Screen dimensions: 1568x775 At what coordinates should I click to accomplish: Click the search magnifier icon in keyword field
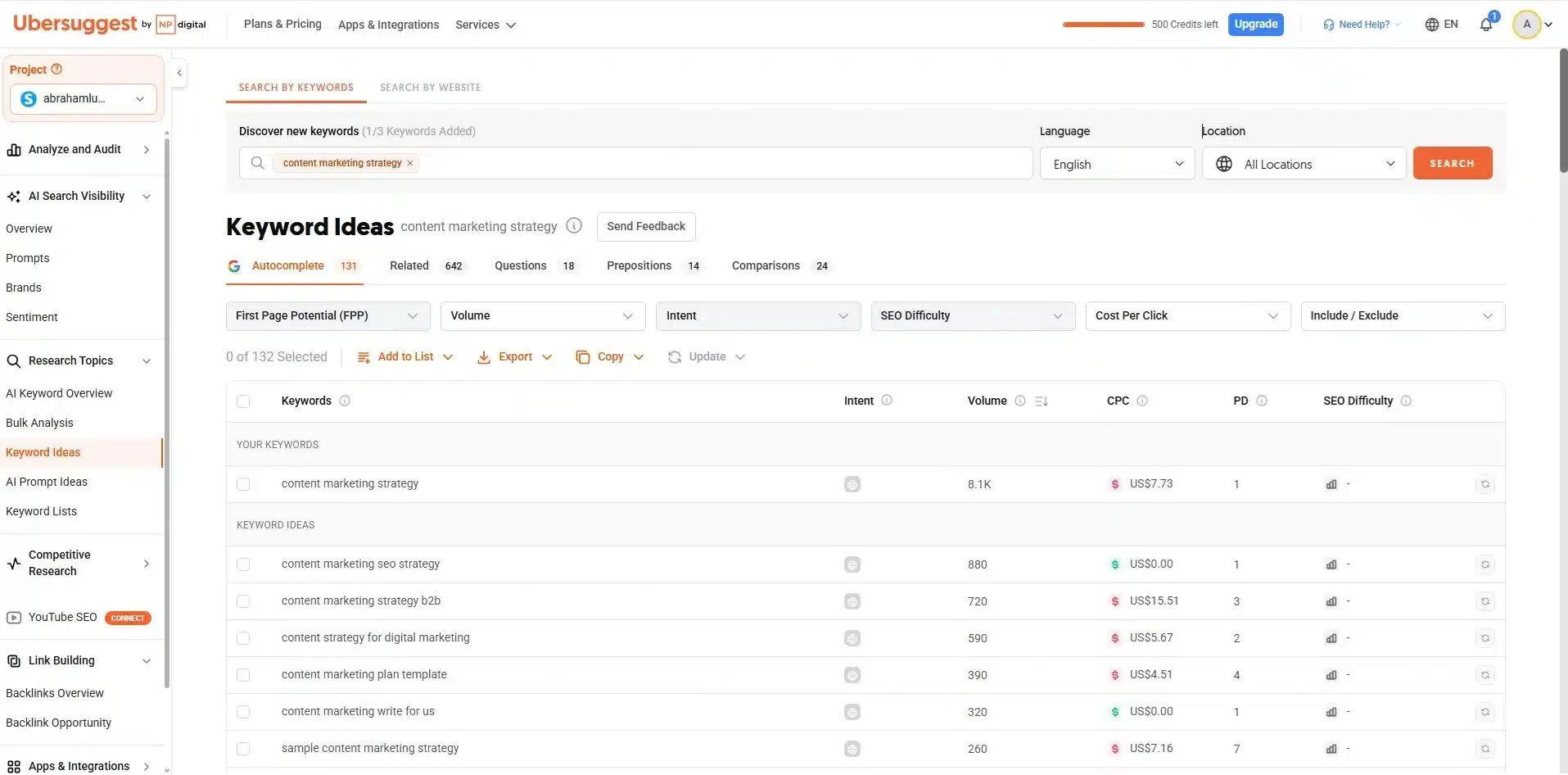[x=257, y=163]
